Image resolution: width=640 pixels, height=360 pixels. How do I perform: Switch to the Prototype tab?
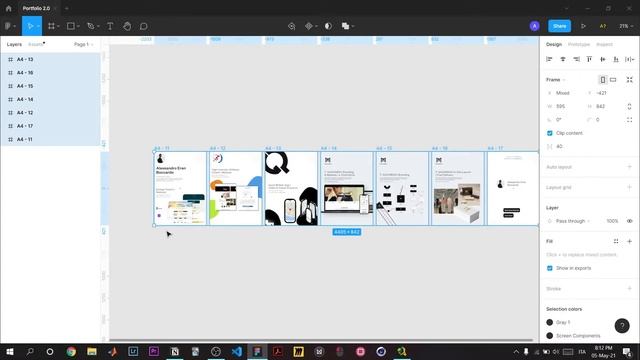[579, 44]
